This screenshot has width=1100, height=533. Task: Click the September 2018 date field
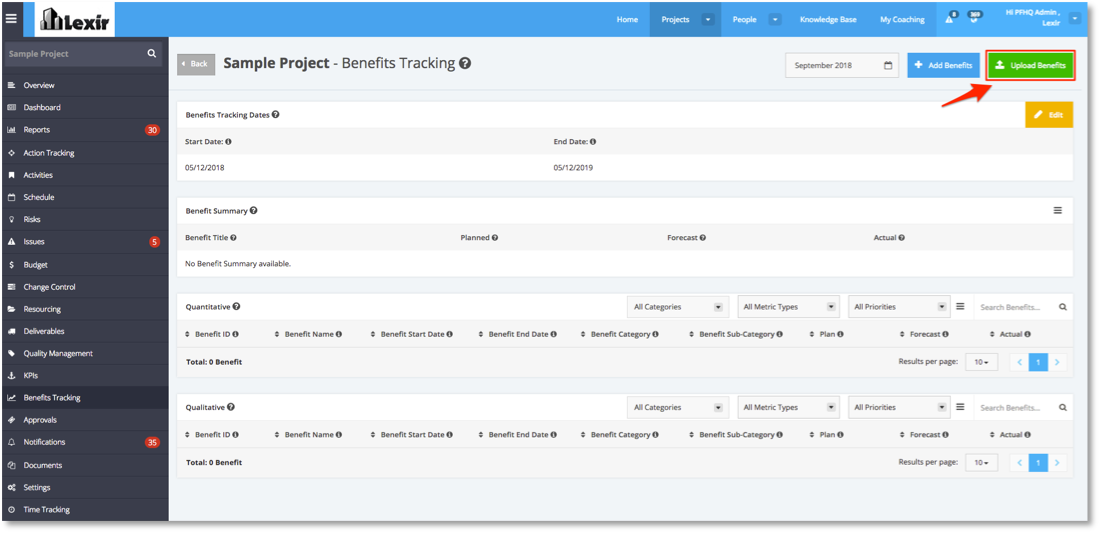point(842,65)
